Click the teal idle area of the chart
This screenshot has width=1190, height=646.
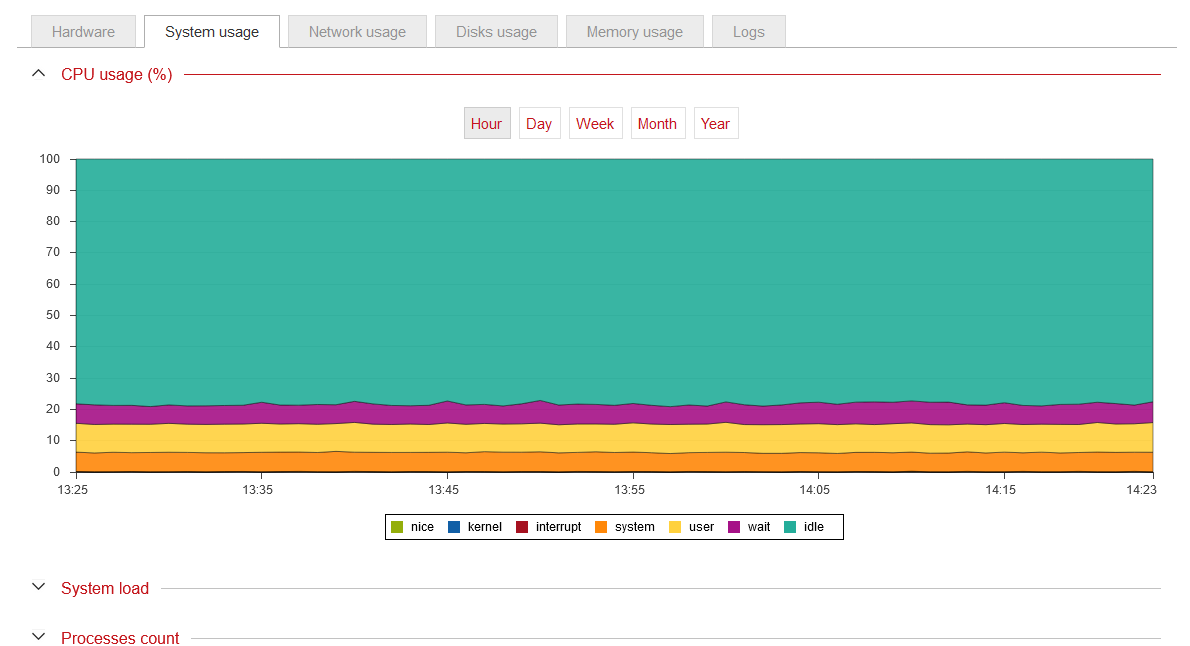615,281
